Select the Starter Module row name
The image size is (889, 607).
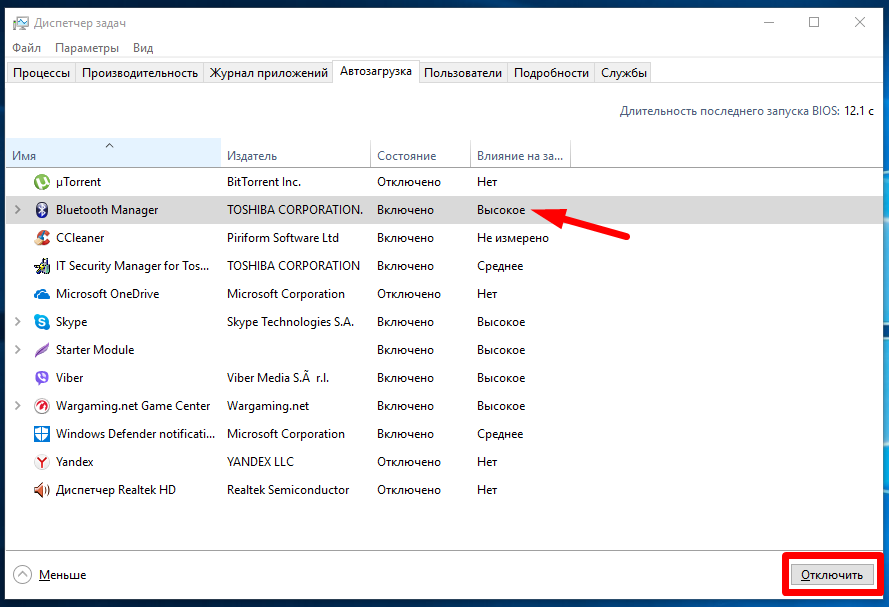pos(95,350)
